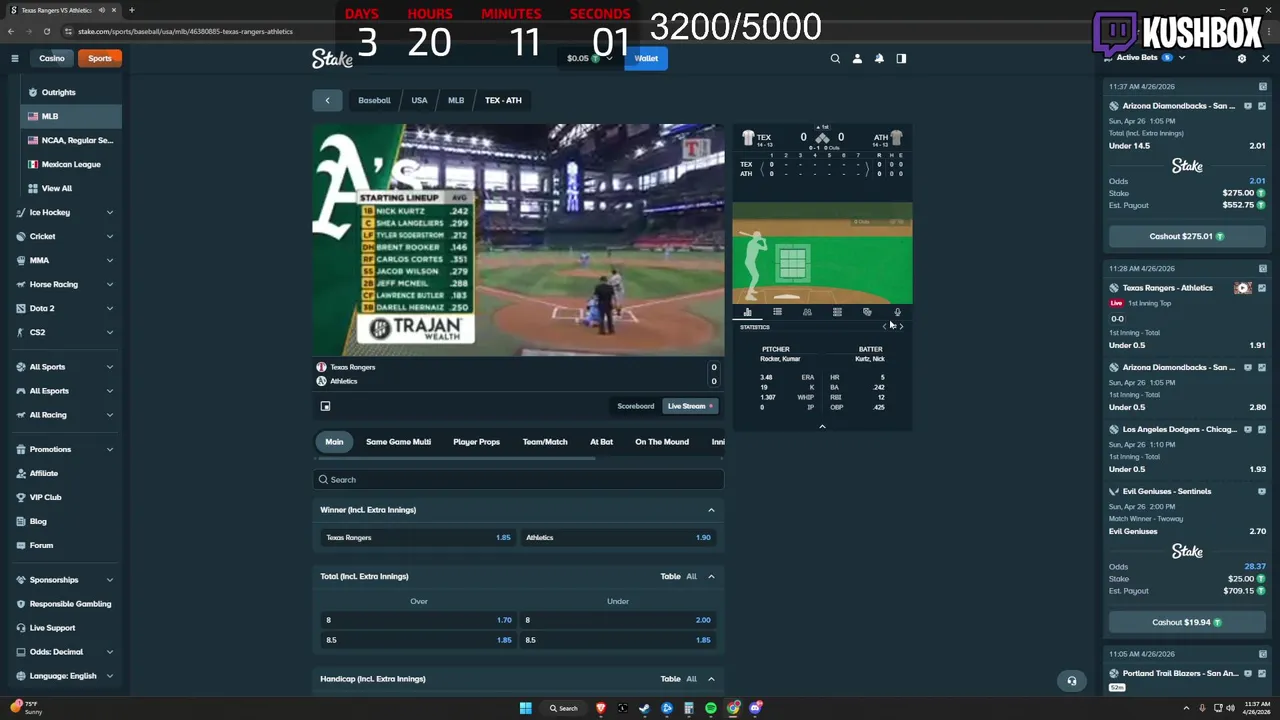The width and height of the screenshot is (1280, 720).
Task: Switch to the Live Stream view
Action: pos(689,406)
